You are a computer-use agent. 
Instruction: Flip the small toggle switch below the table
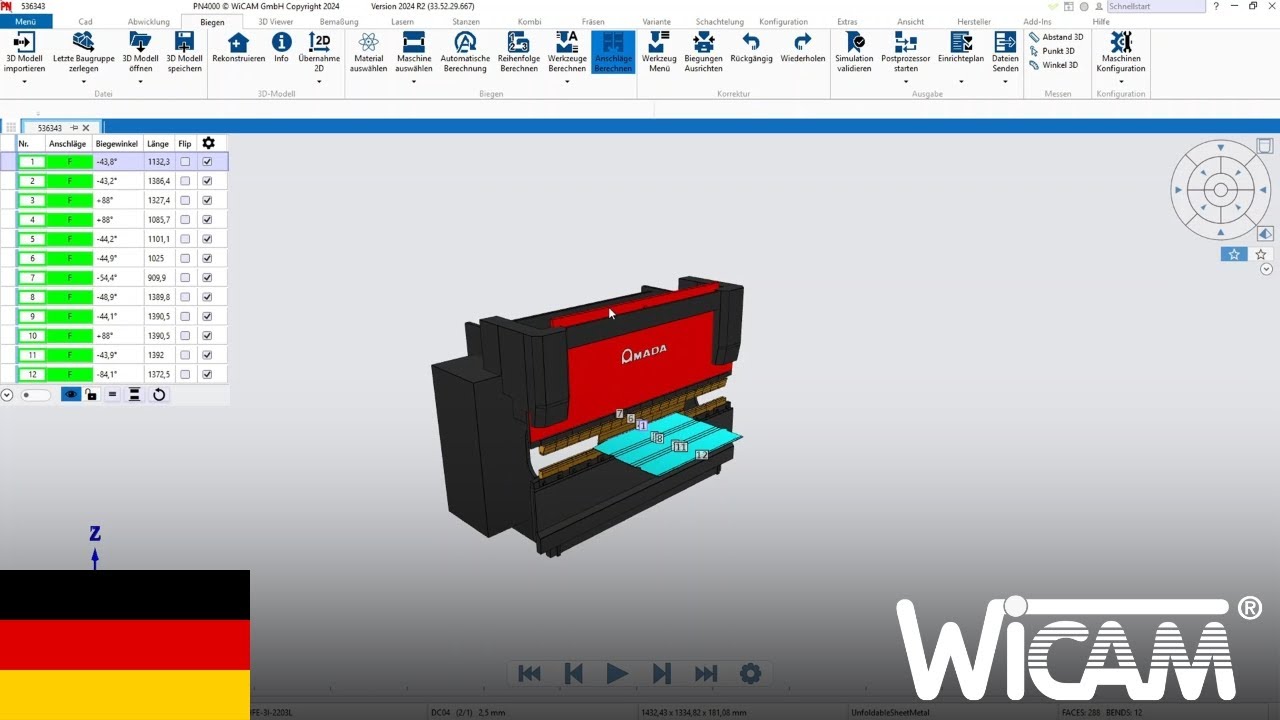click(x=35, y=395)
